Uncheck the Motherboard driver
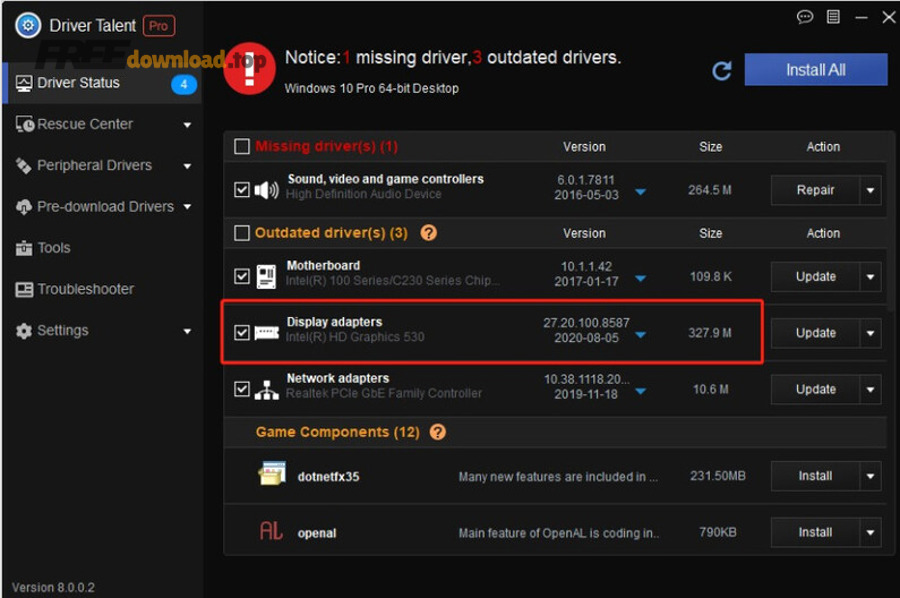The image size is (900, 598). 242,277
